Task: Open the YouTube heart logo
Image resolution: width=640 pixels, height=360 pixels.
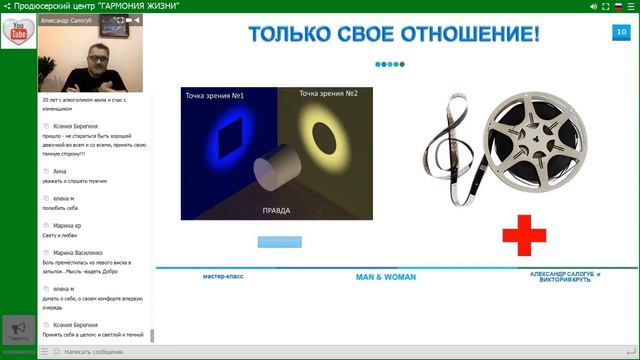Action: tap(19, 31)
